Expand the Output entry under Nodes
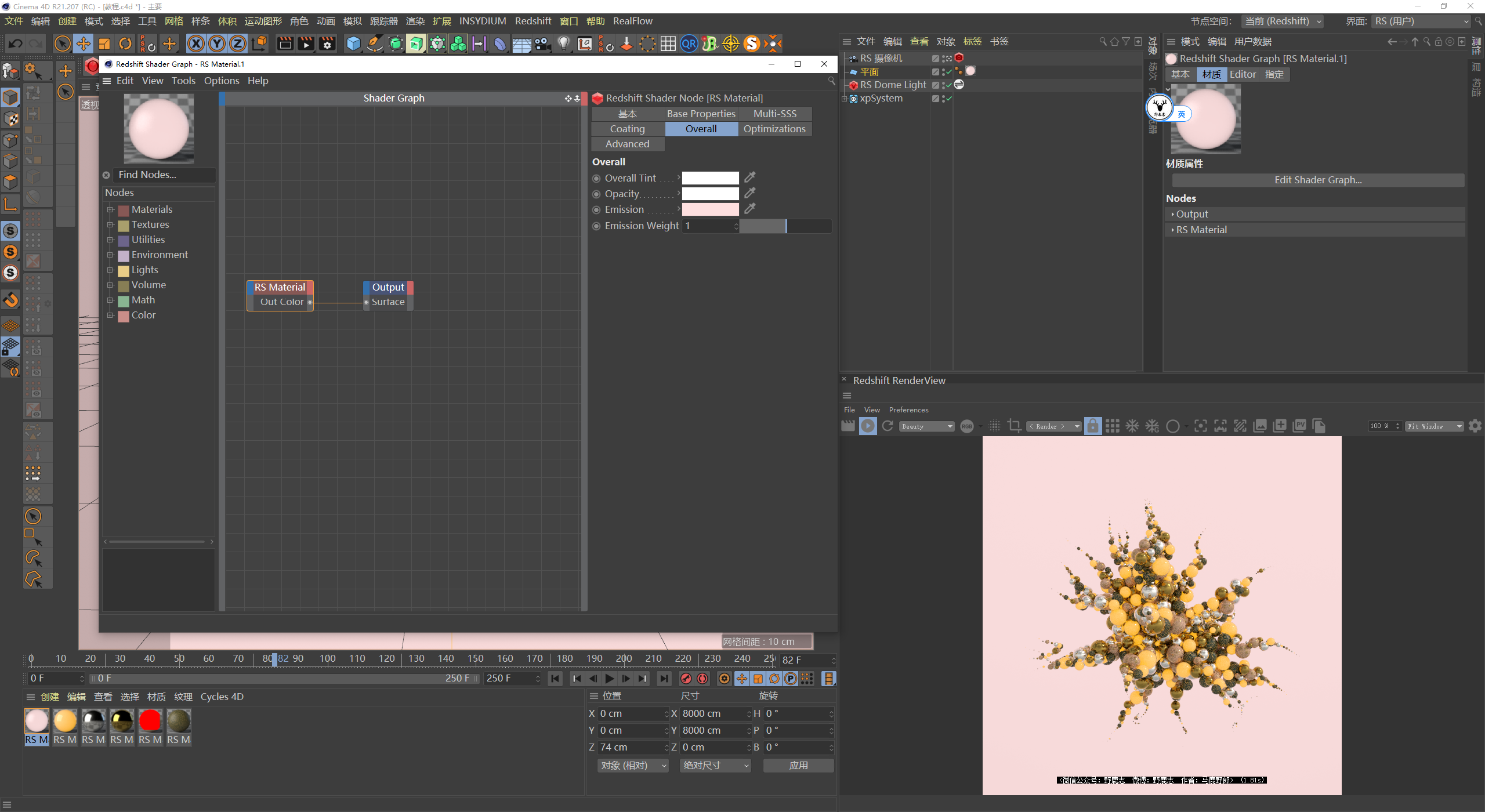 click(x=1172, y=214)
